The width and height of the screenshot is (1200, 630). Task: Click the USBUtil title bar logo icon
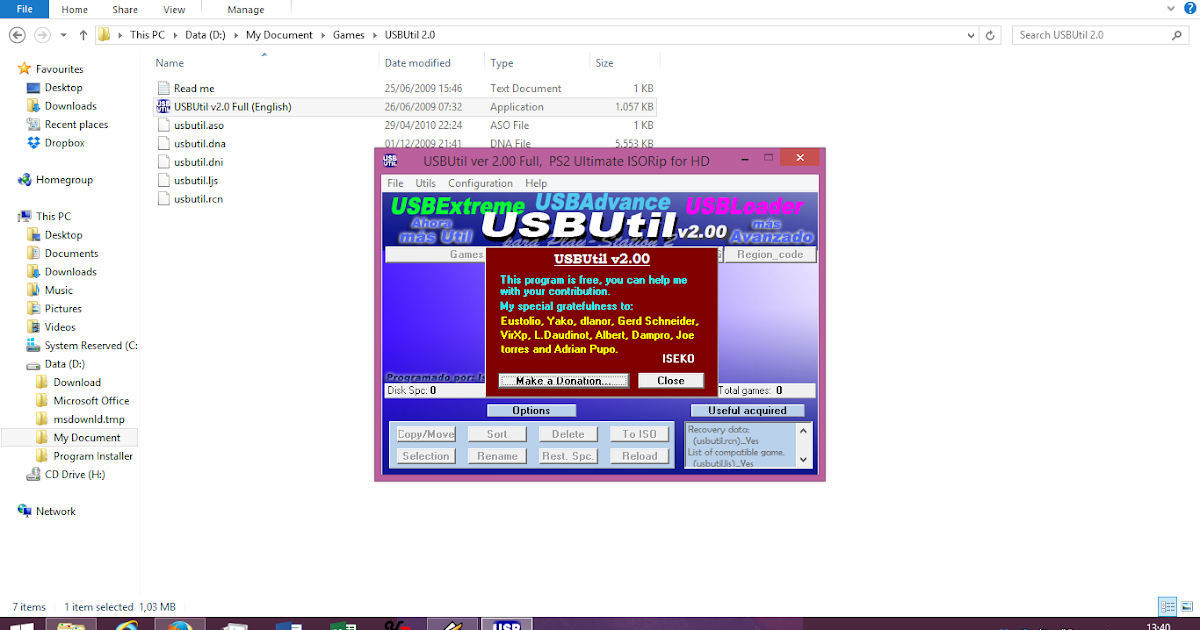pos(389,159)
